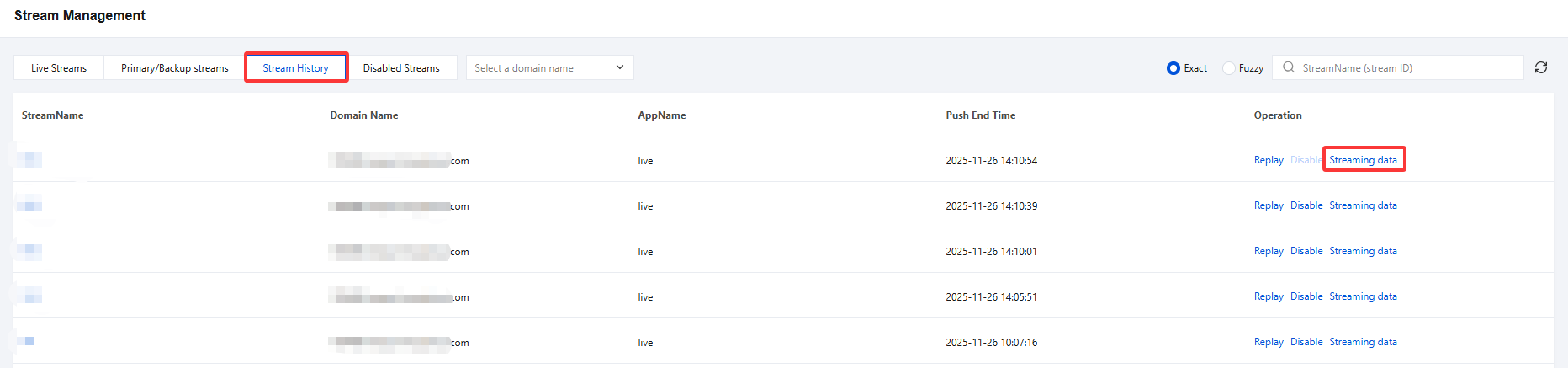The height and width of the screenshot is (368, 1568).
Task: Click the domain dropdown chevron arrow
Action: (x=620, y=67)
